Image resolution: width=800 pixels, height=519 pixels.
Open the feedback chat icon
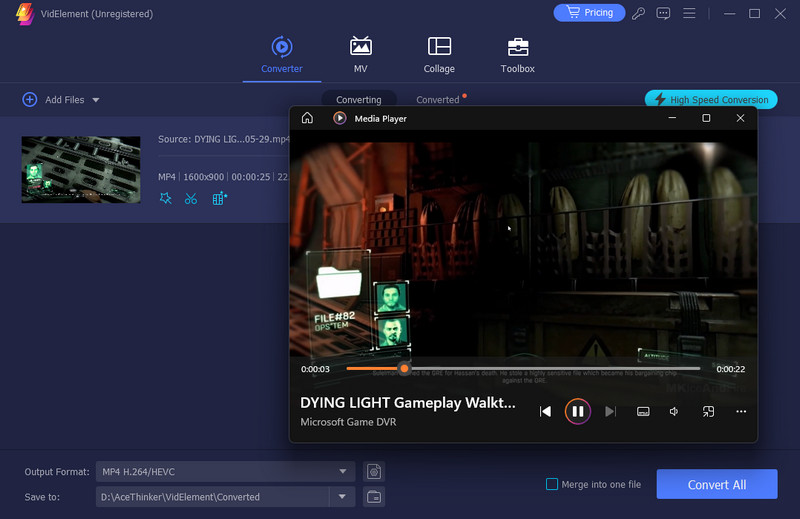(x=663, y=13)
